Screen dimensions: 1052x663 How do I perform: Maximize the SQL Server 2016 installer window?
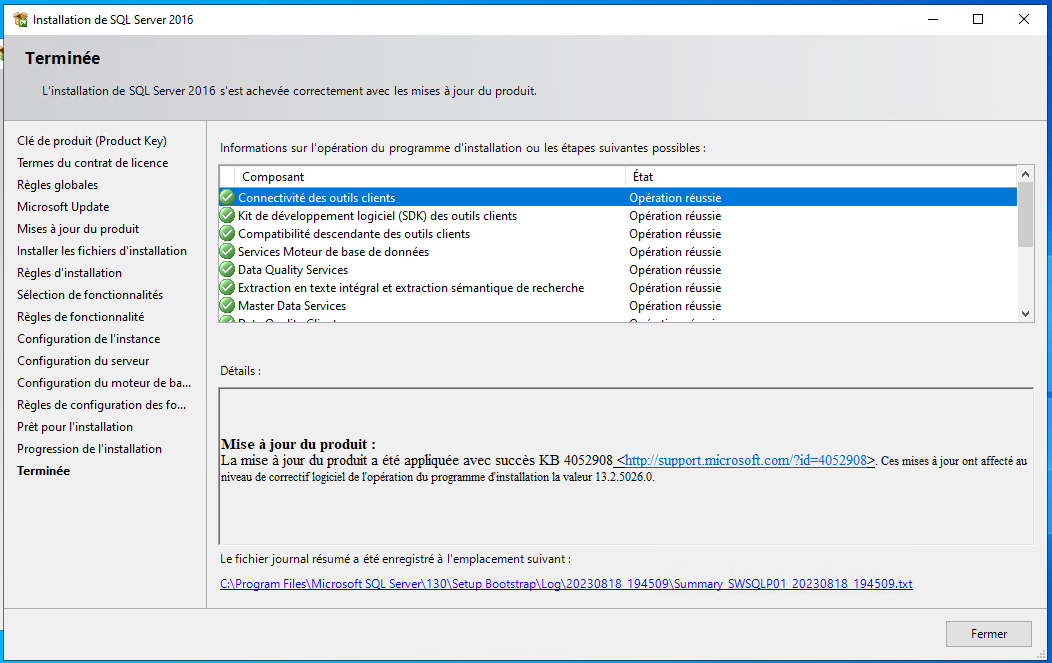click(x=978, y=19)
